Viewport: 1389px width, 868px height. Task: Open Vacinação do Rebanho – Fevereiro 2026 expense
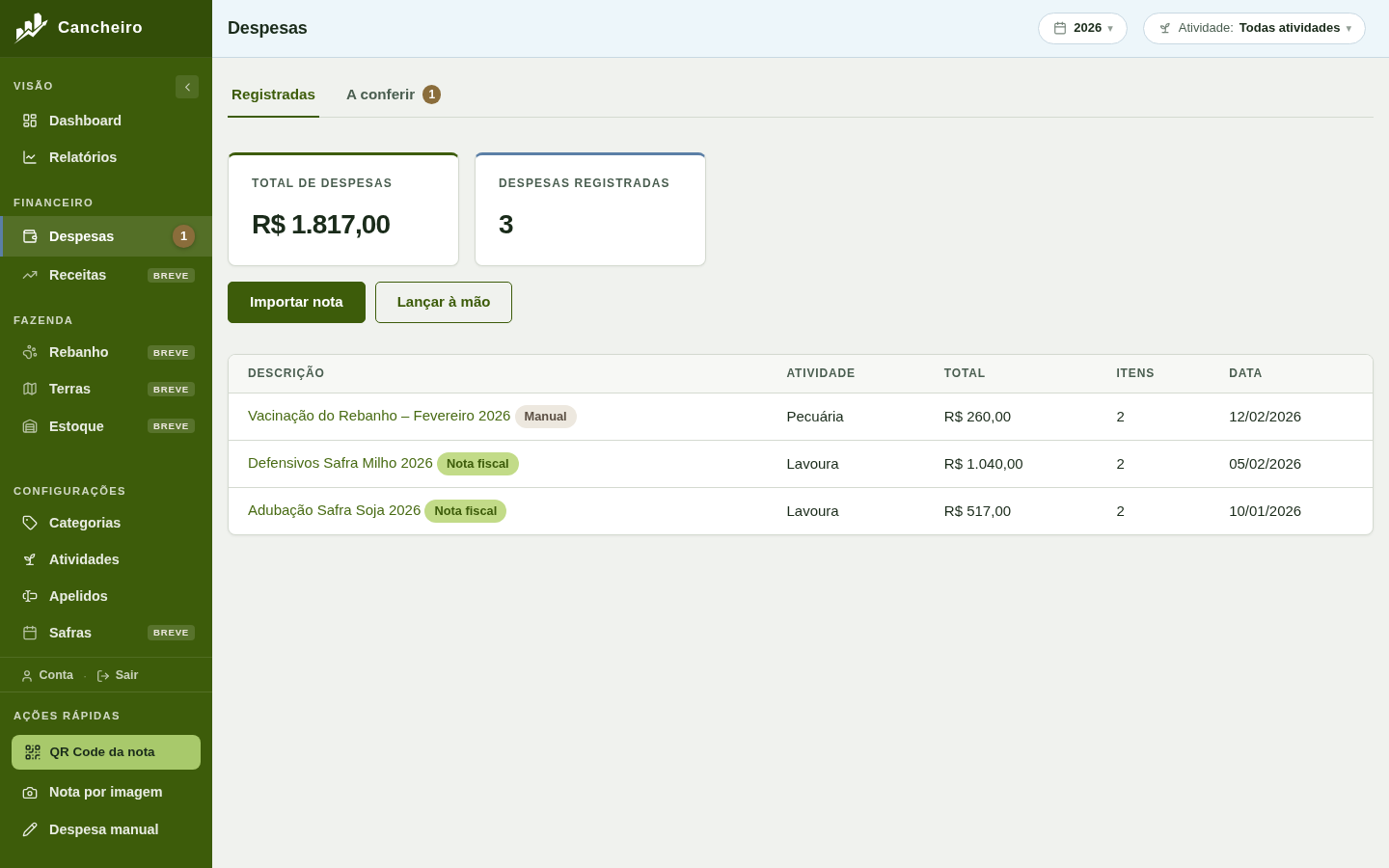379,416
